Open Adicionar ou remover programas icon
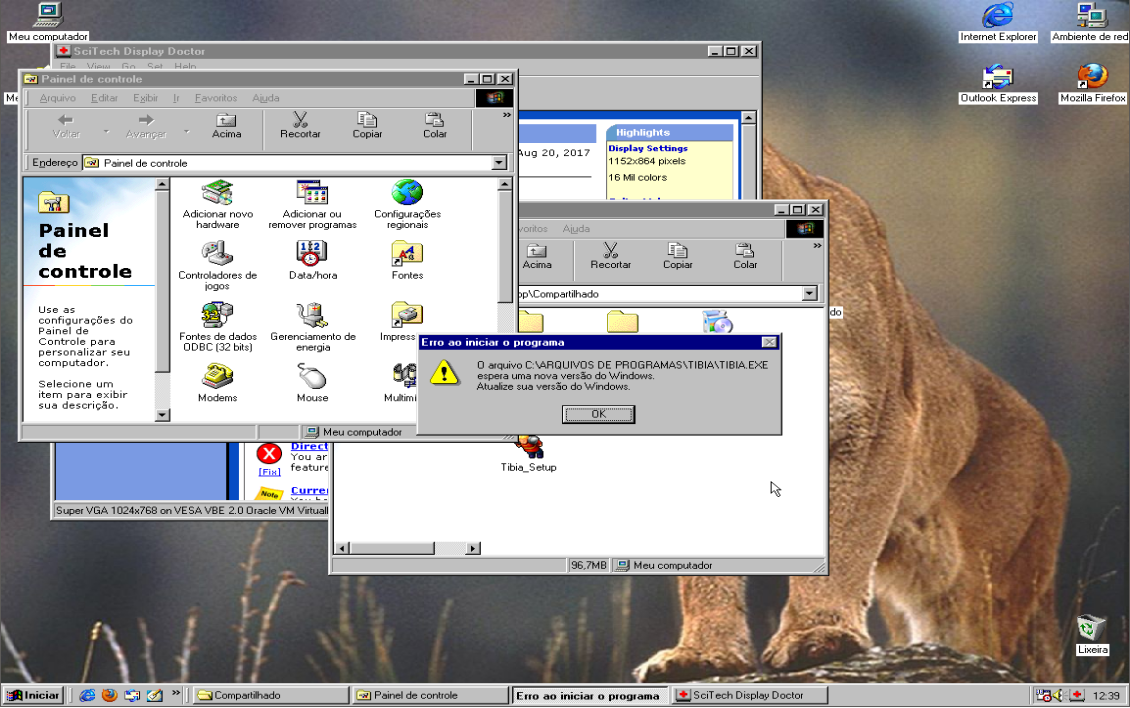Image resolution: width=1130 pixels, height=708 pixels. click(312, 194)
